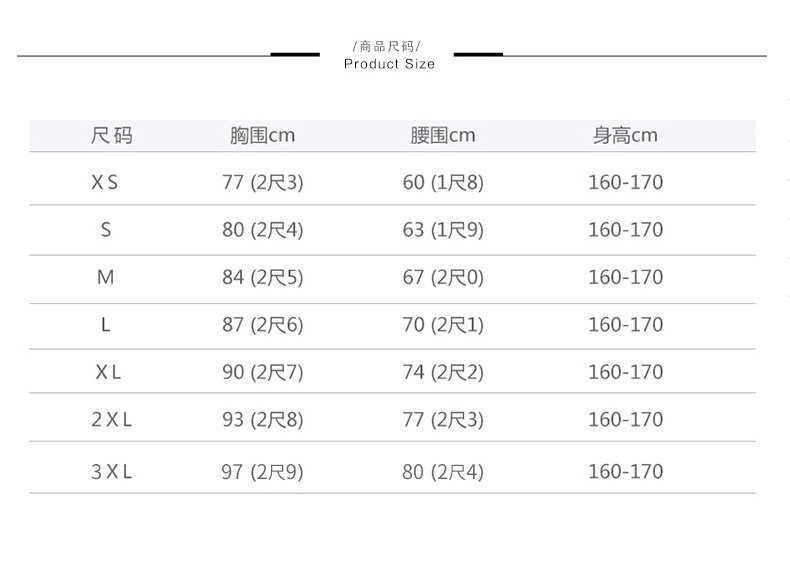Image resolution: width=790 pixels, height=562 pixels.
Task: Choose the M size row label
Action: (106, 277)
